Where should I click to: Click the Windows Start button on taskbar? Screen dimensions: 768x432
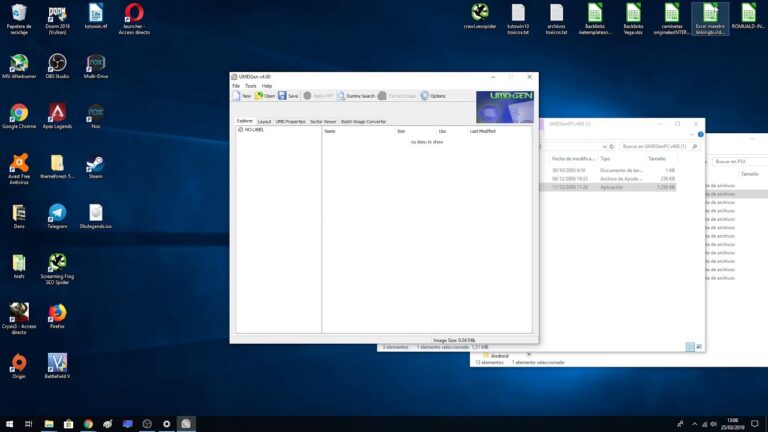9,424
